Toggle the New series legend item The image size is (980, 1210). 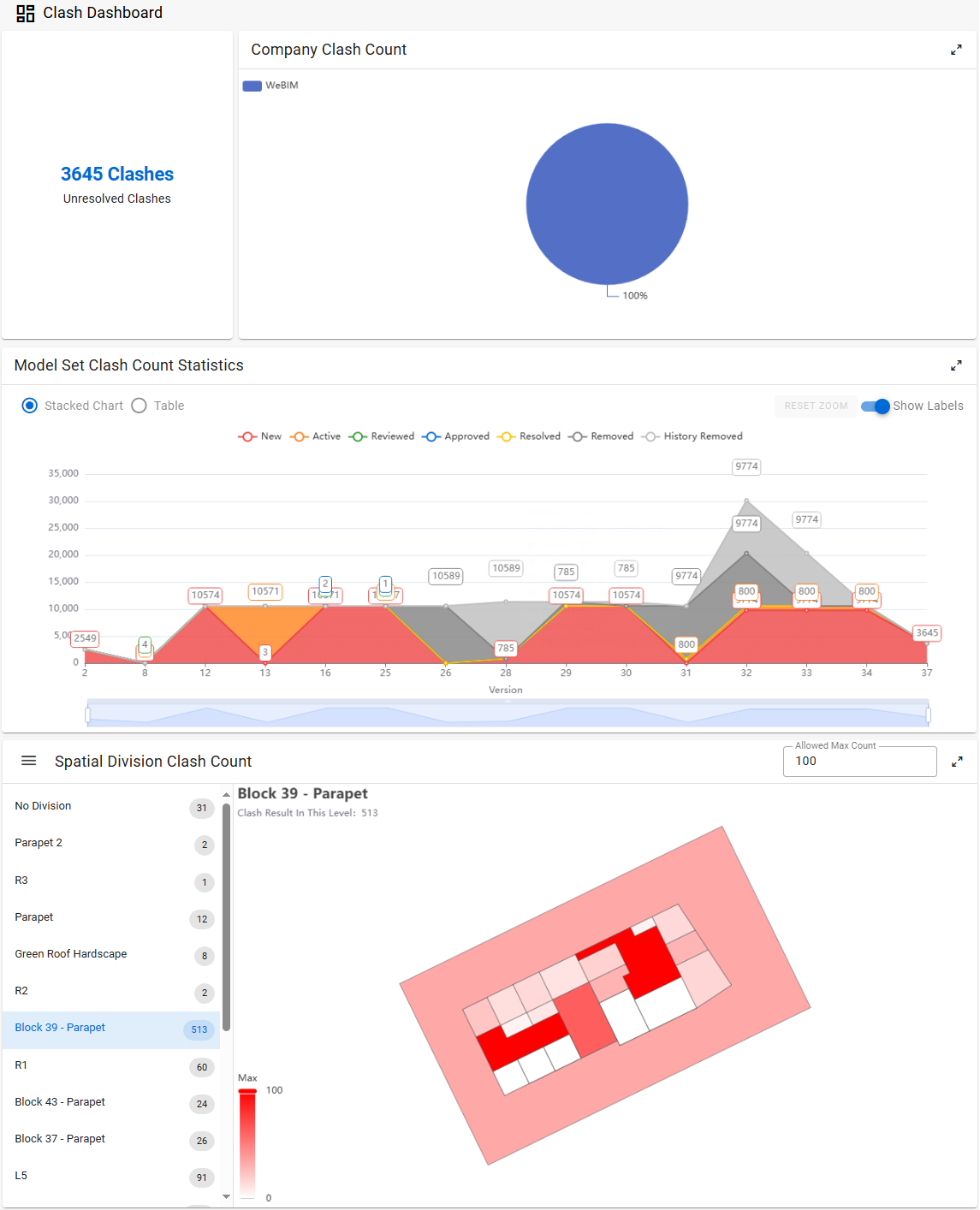click(259, 436)
